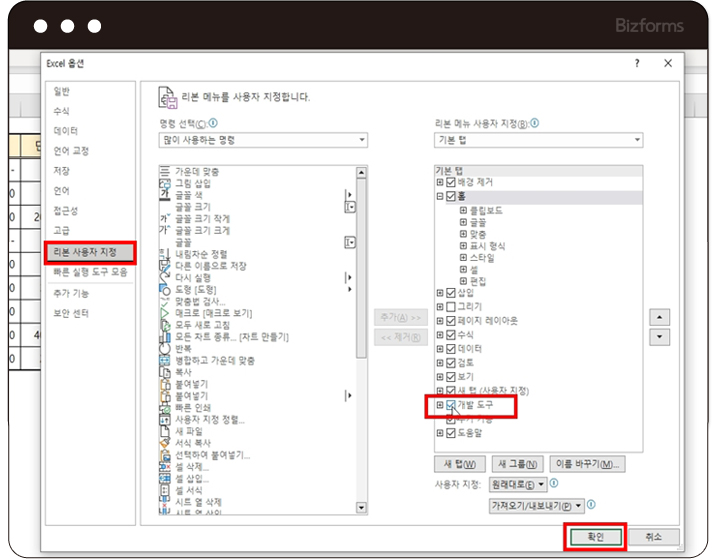Toggle the 도움말 tab checkbox
Screen dimensions: 715x560
coord(451,433)
